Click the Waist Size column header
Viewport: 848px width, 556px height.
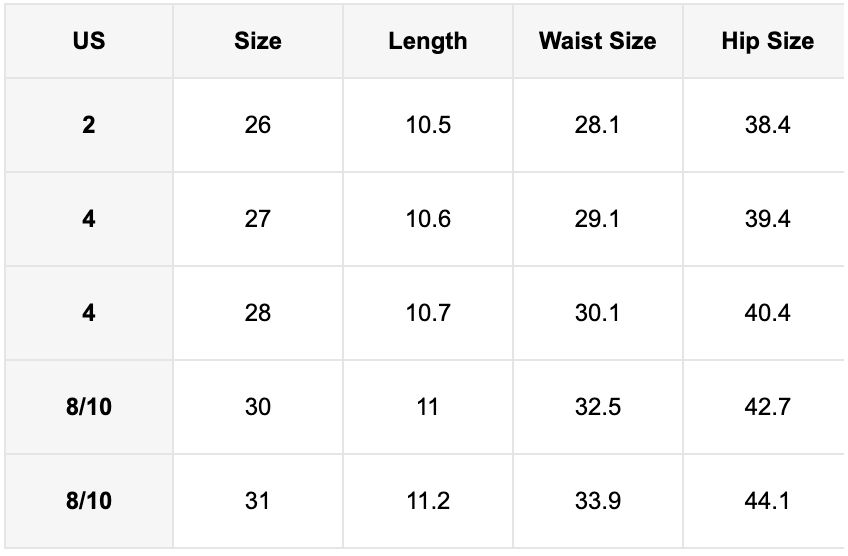tap(598, 41)
